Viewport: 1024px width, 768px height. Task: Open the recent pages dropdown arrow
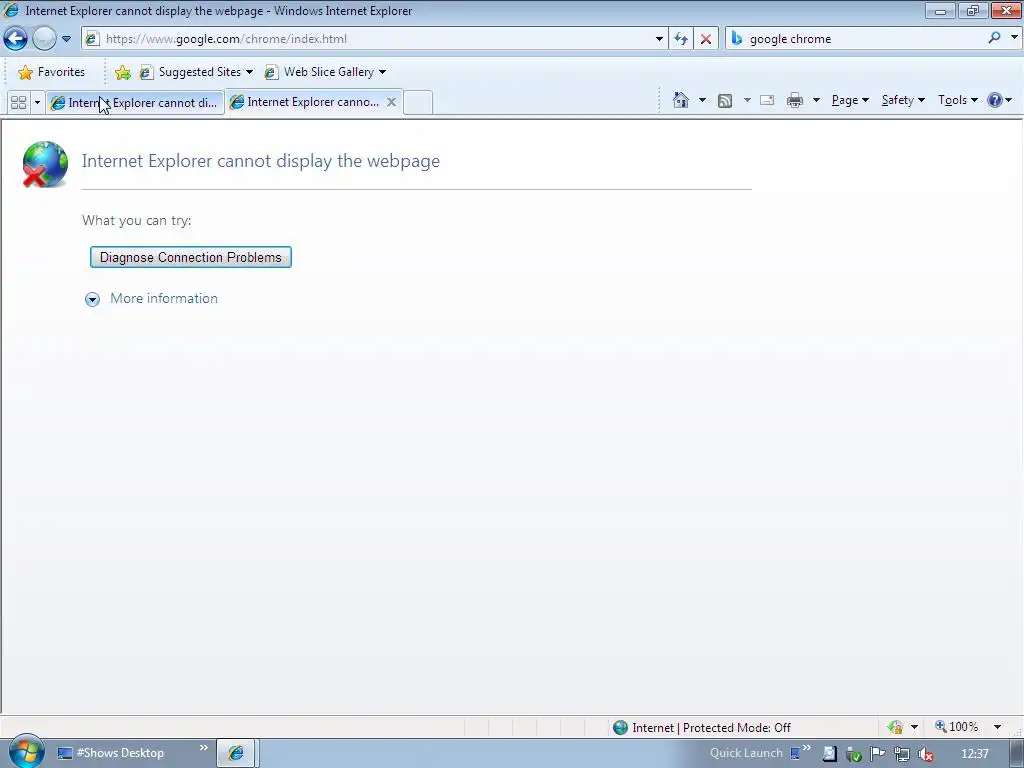(x=66, y=39)
